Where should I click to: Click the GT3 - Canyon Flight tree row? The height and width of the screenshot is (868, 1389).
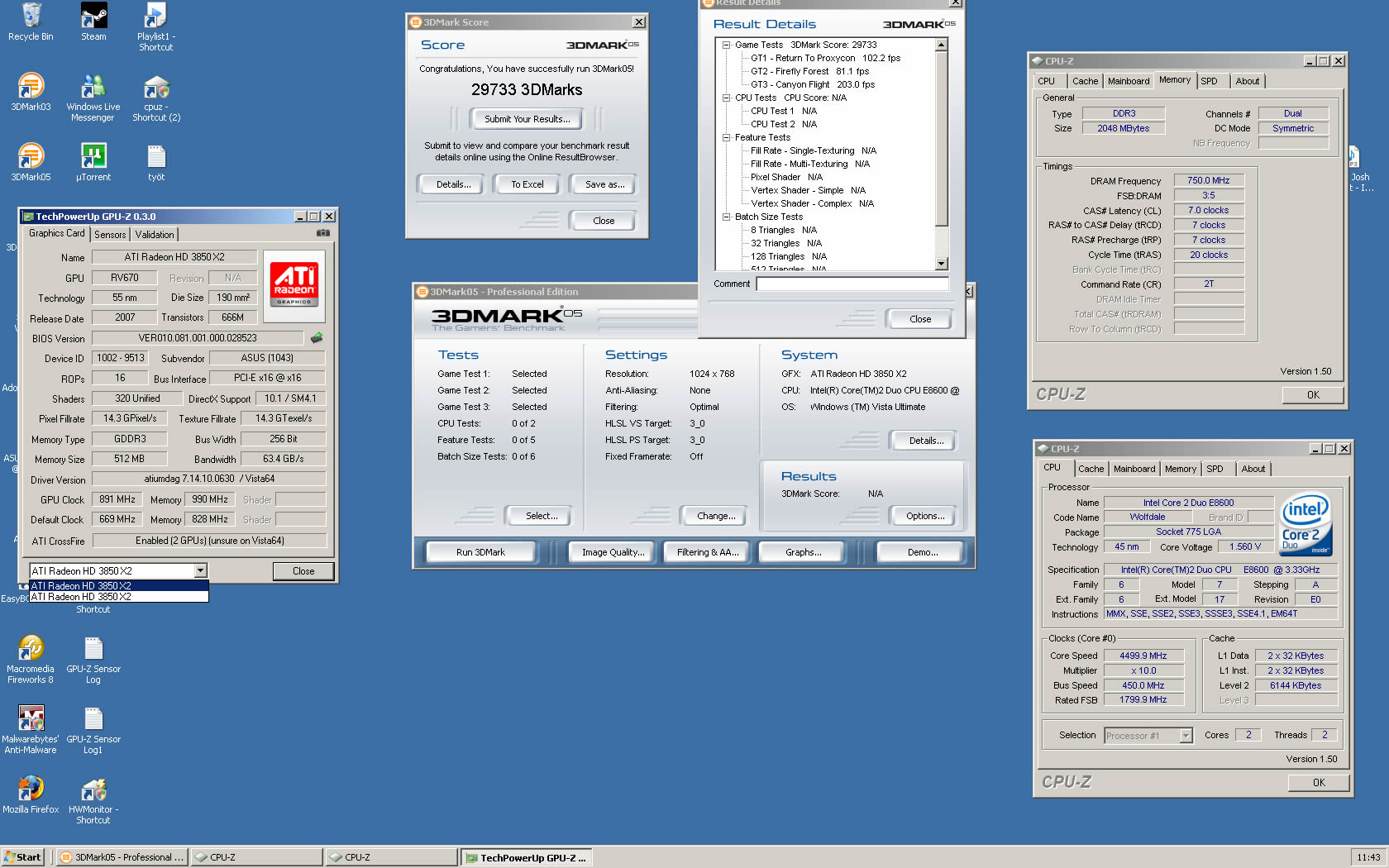tap(812, 84)
